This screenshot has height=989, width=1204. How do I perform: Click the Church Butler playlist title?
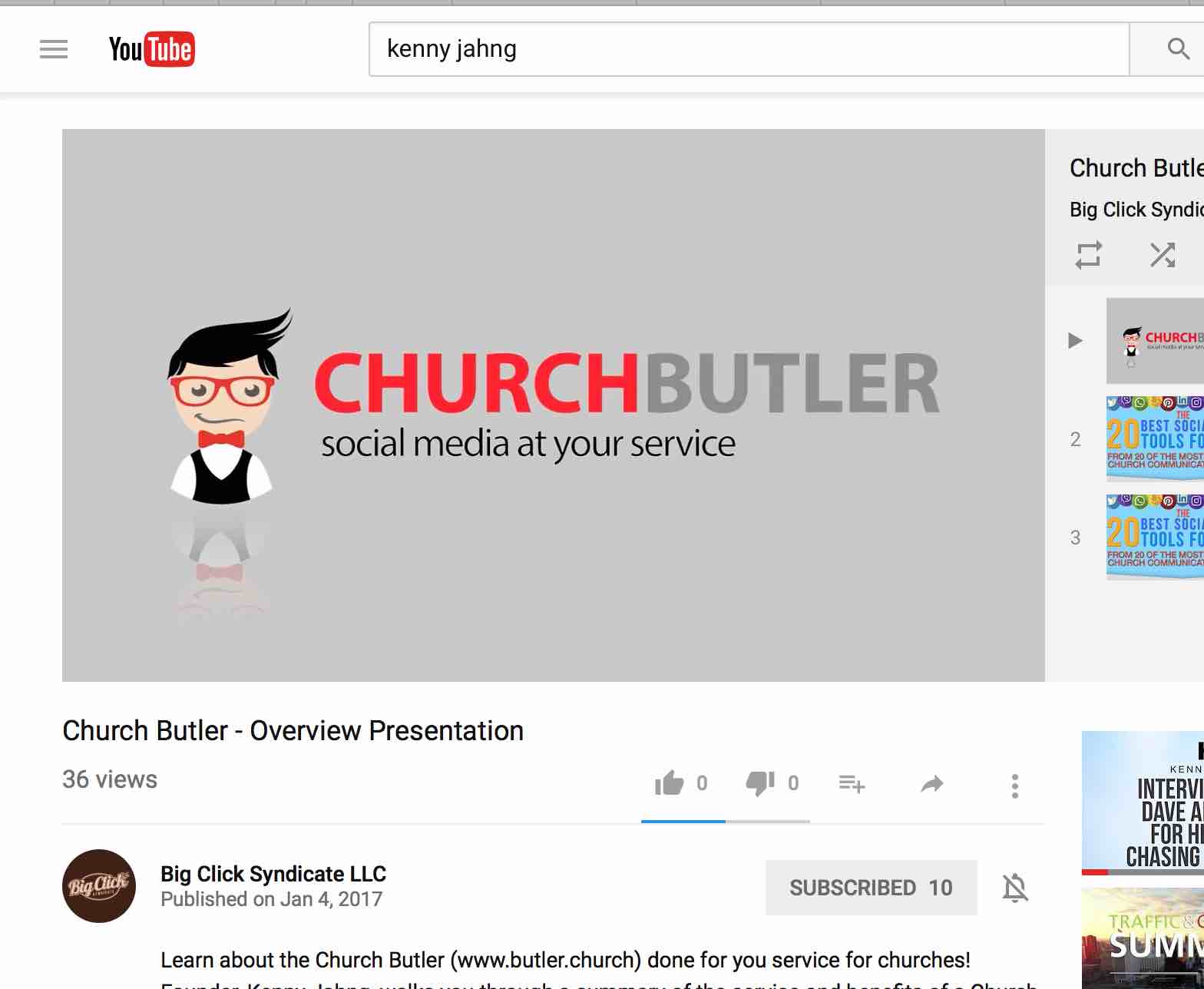pos(1136,168)
